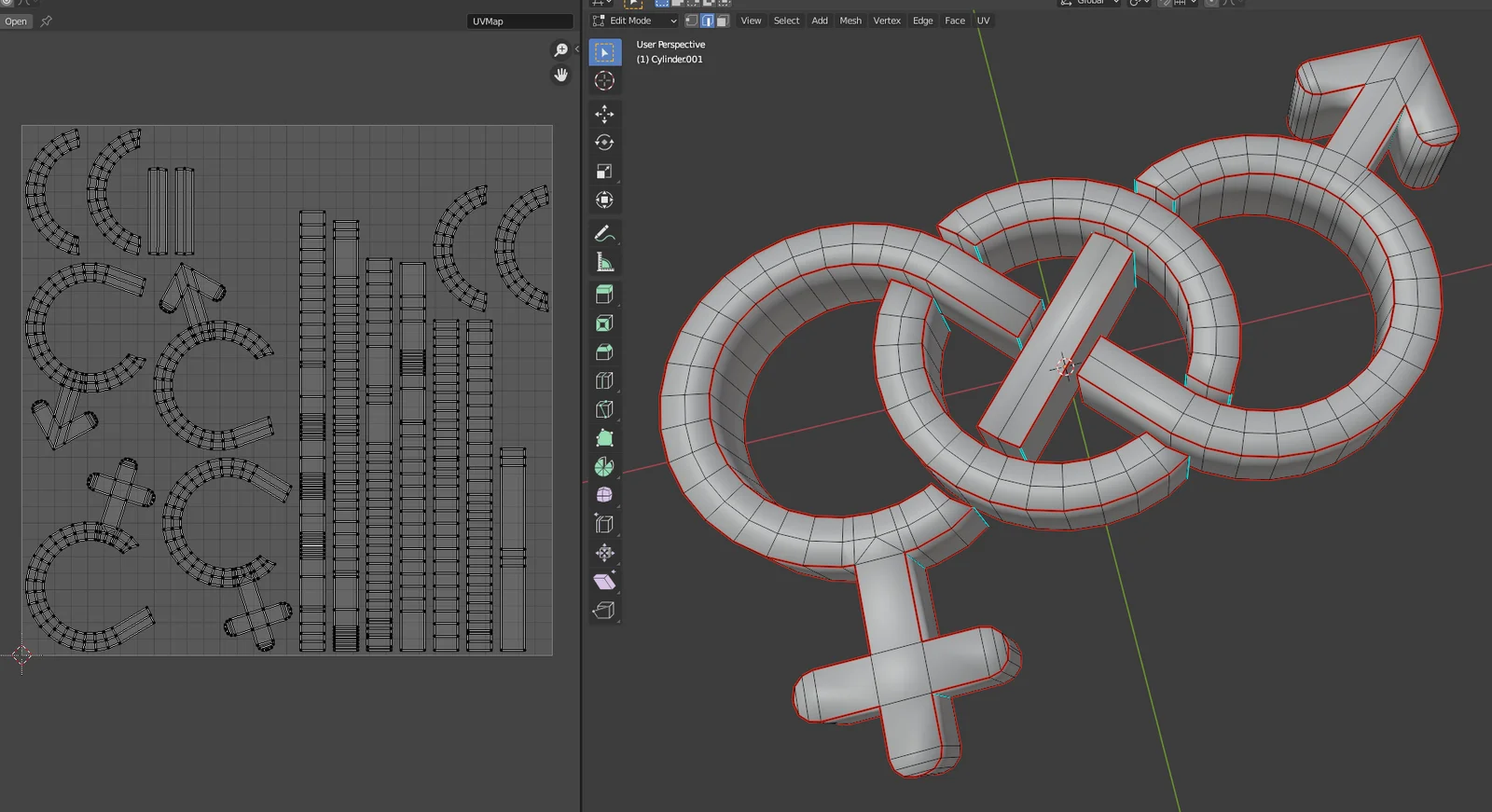The height and width of the screenshot is (812, 1492).
Task: Click the Shear tool icon
Action: pos(604,581)
